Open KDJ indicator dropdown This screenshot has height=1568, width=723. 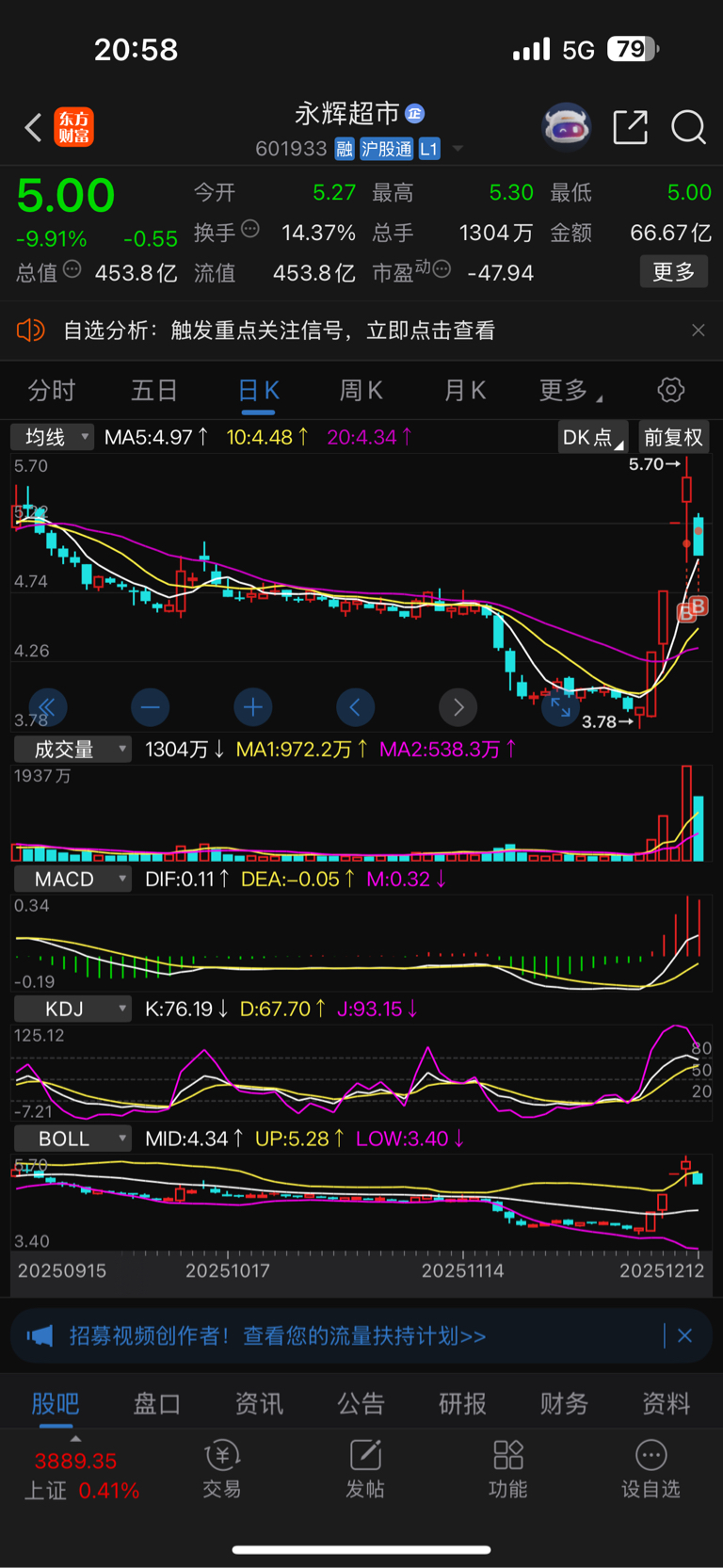pyautogui.click(x=72, y=1010)
